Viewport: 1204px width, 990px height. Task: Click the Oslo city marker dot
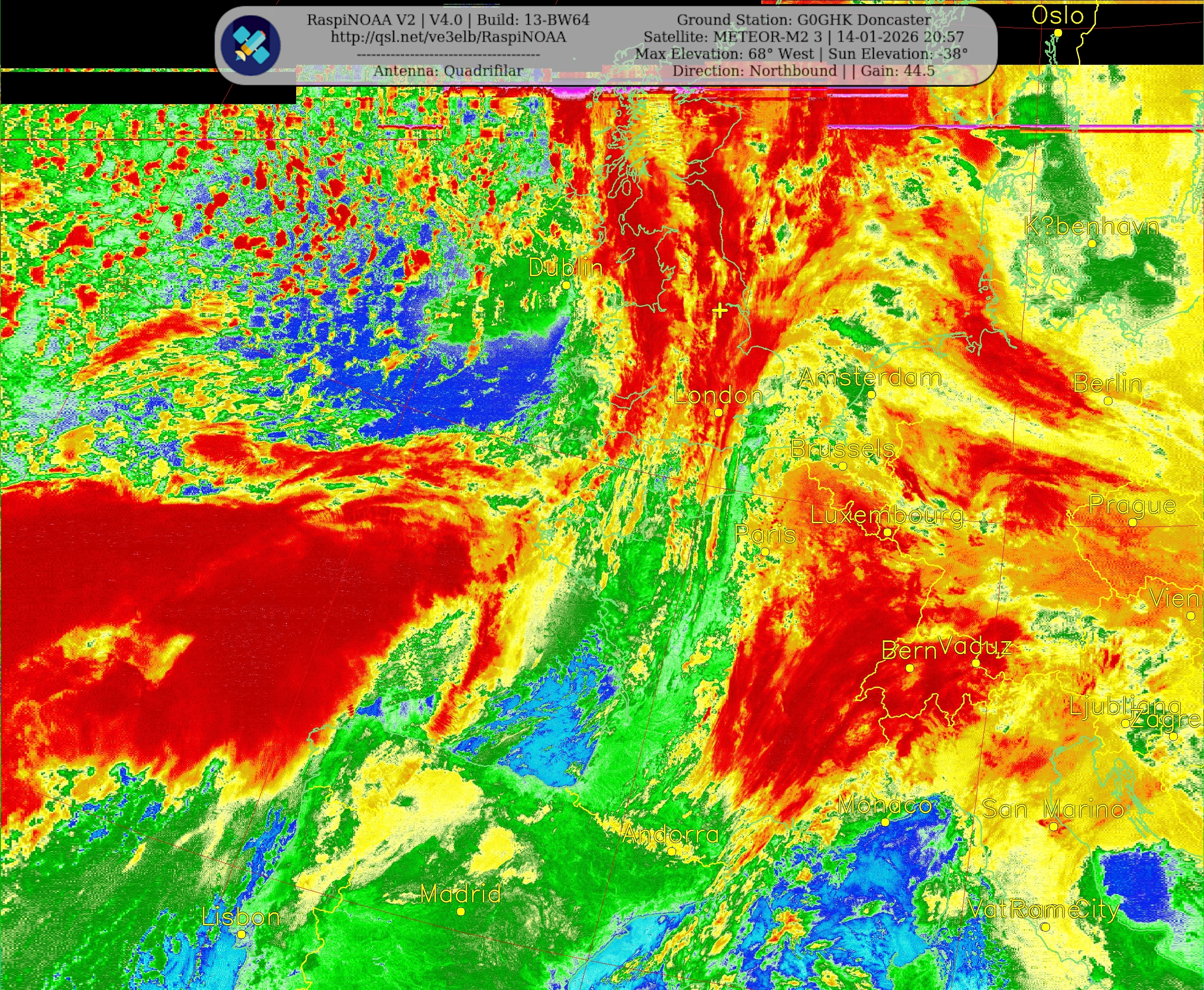coord(1058,33)
